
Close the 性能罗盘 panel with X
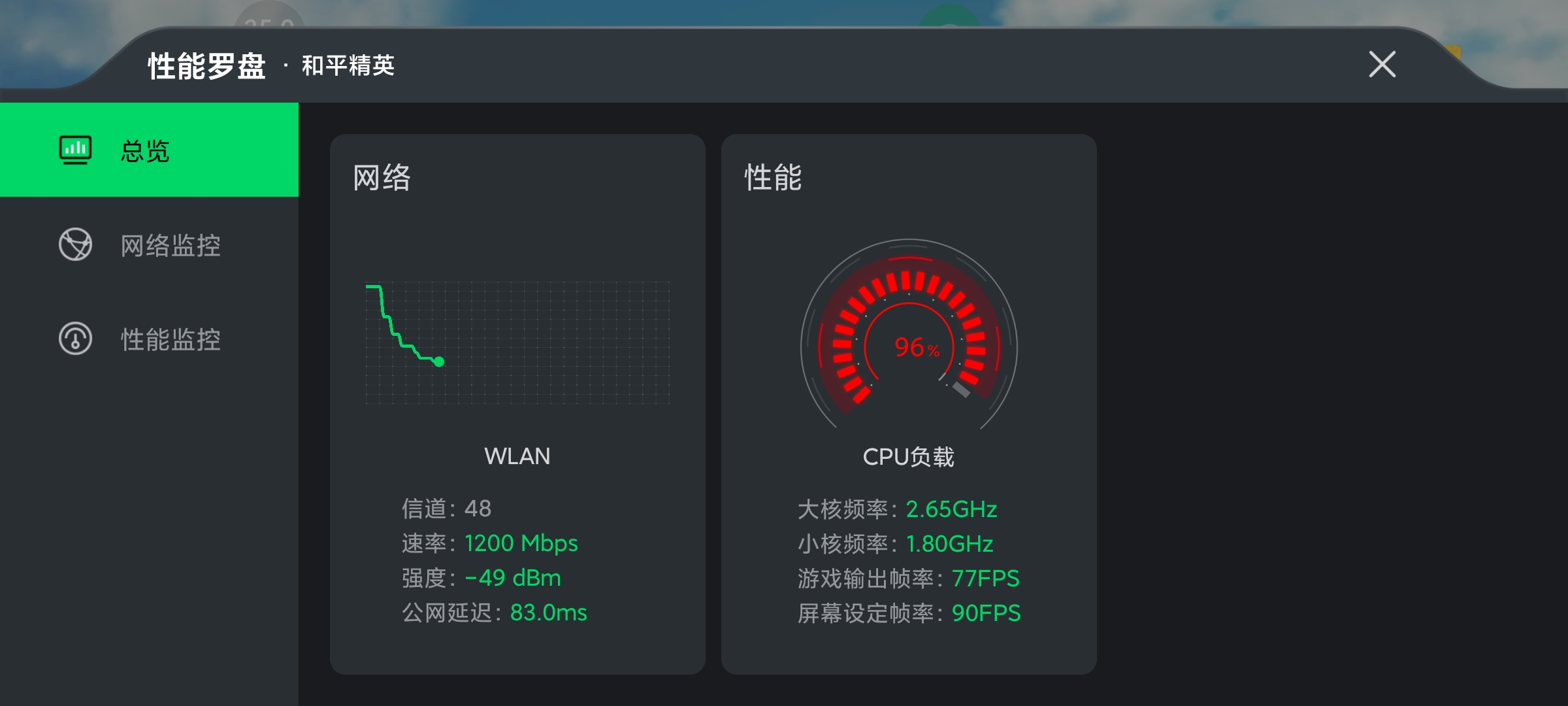pos(1382,64)
